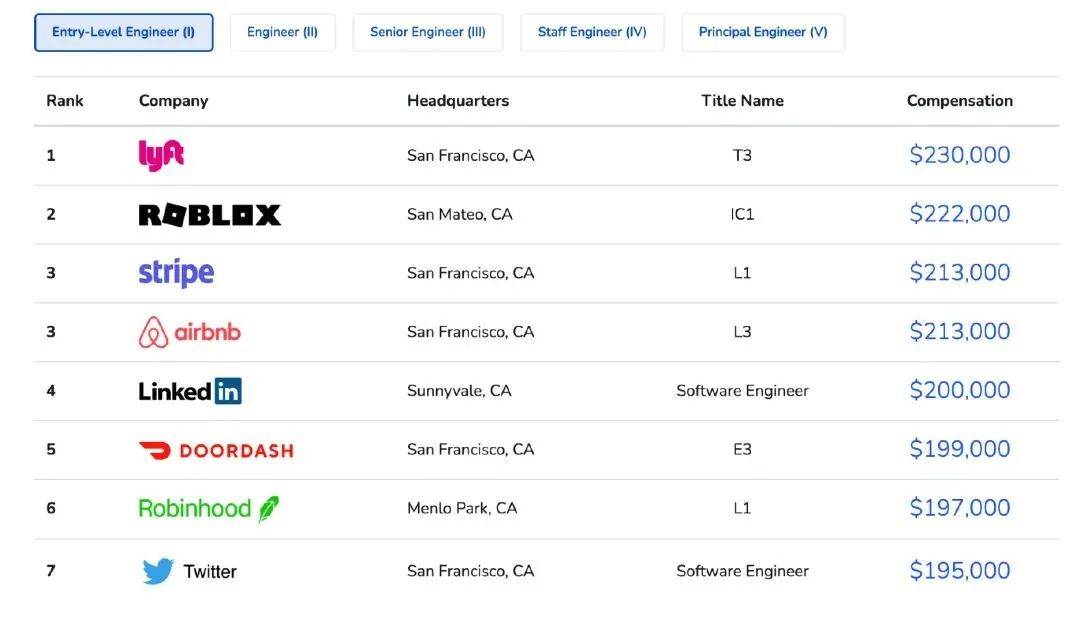Click the Stripe logo
The image size is (1080, 623).
(176, 273)
